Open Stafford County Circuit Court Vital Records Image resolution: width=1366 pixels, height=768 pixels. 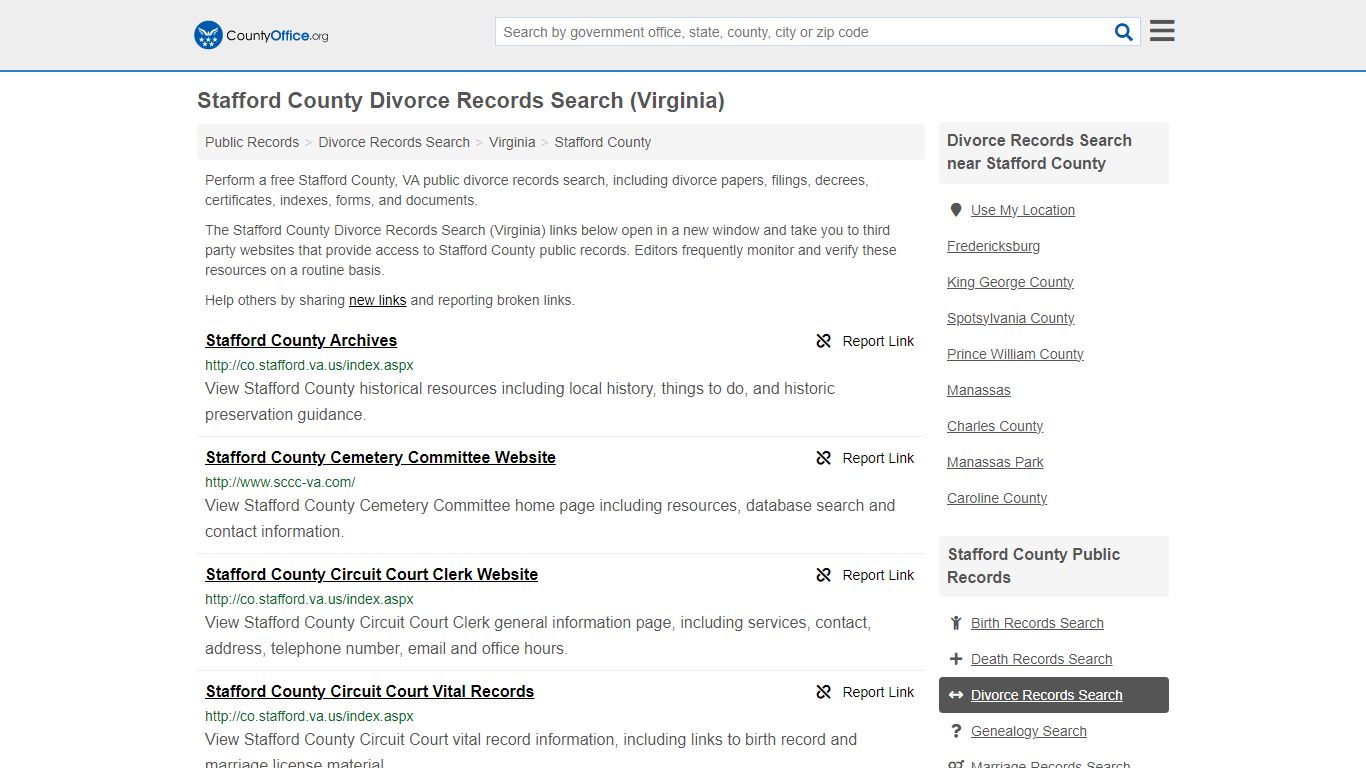coord(369,691)
